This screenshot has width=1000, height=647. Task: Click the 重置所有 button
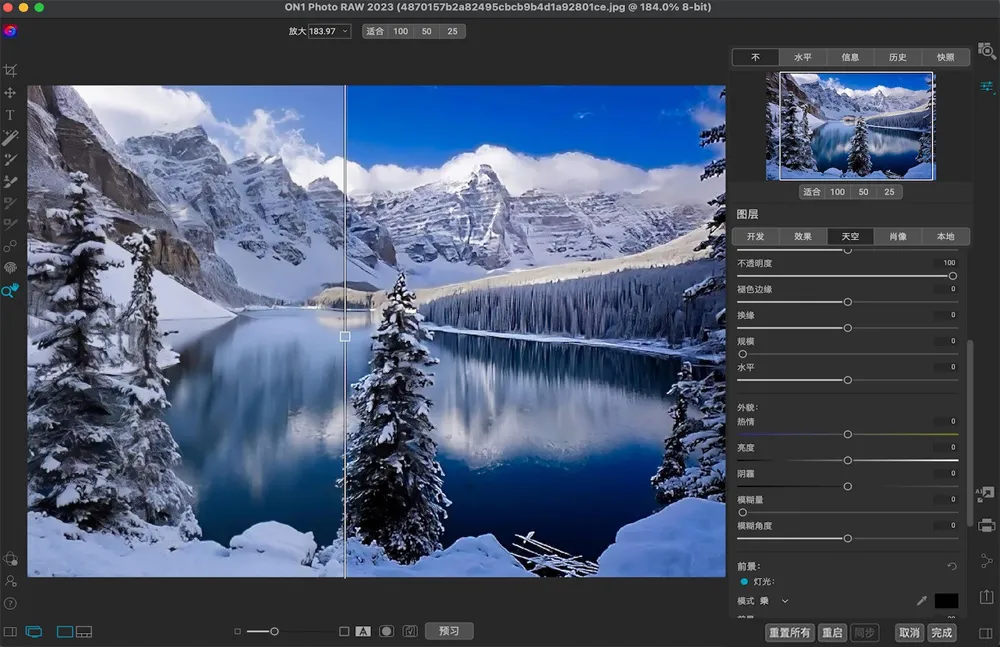point(789,633)
